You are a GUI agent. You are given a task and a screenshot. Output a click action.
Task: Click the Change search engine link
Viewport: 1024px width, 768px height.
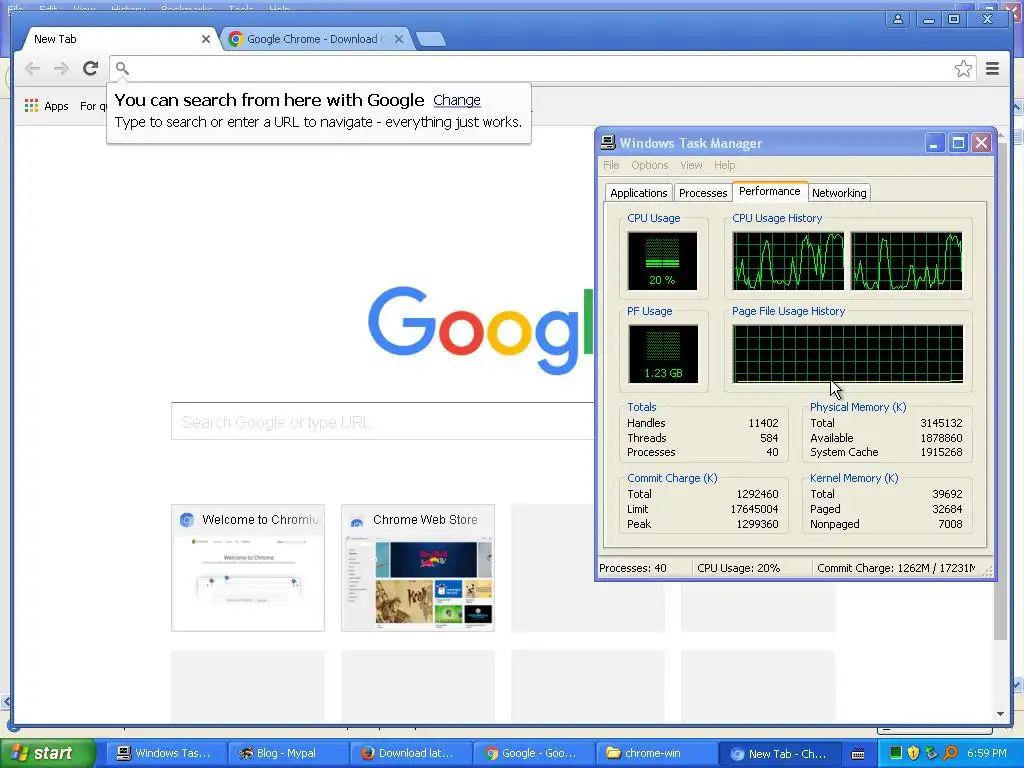tap(457, 100)
